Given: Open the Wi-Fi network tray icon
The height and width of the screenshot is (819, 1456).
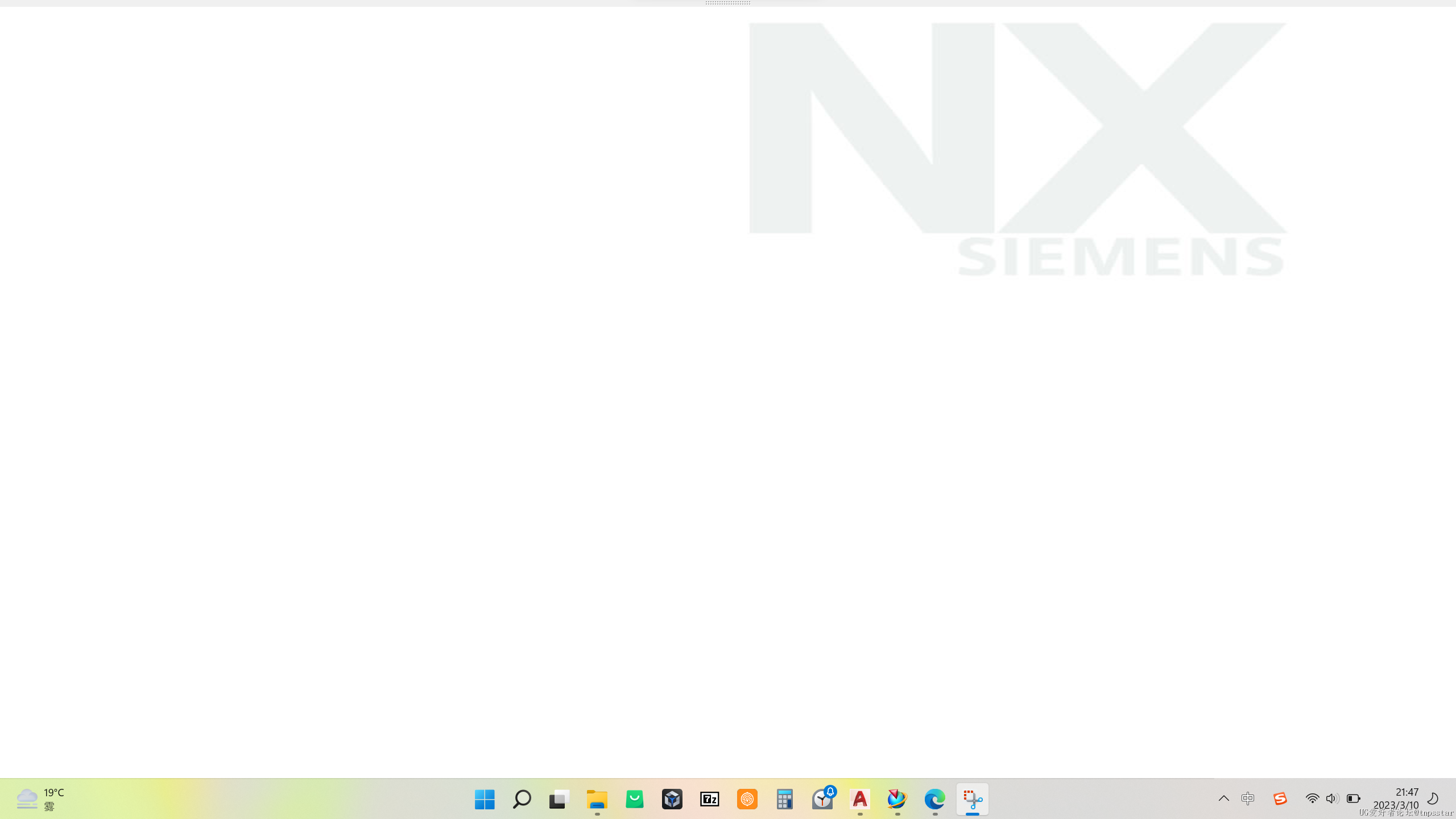Looking at the screenshot, I should pos(1312,799).
